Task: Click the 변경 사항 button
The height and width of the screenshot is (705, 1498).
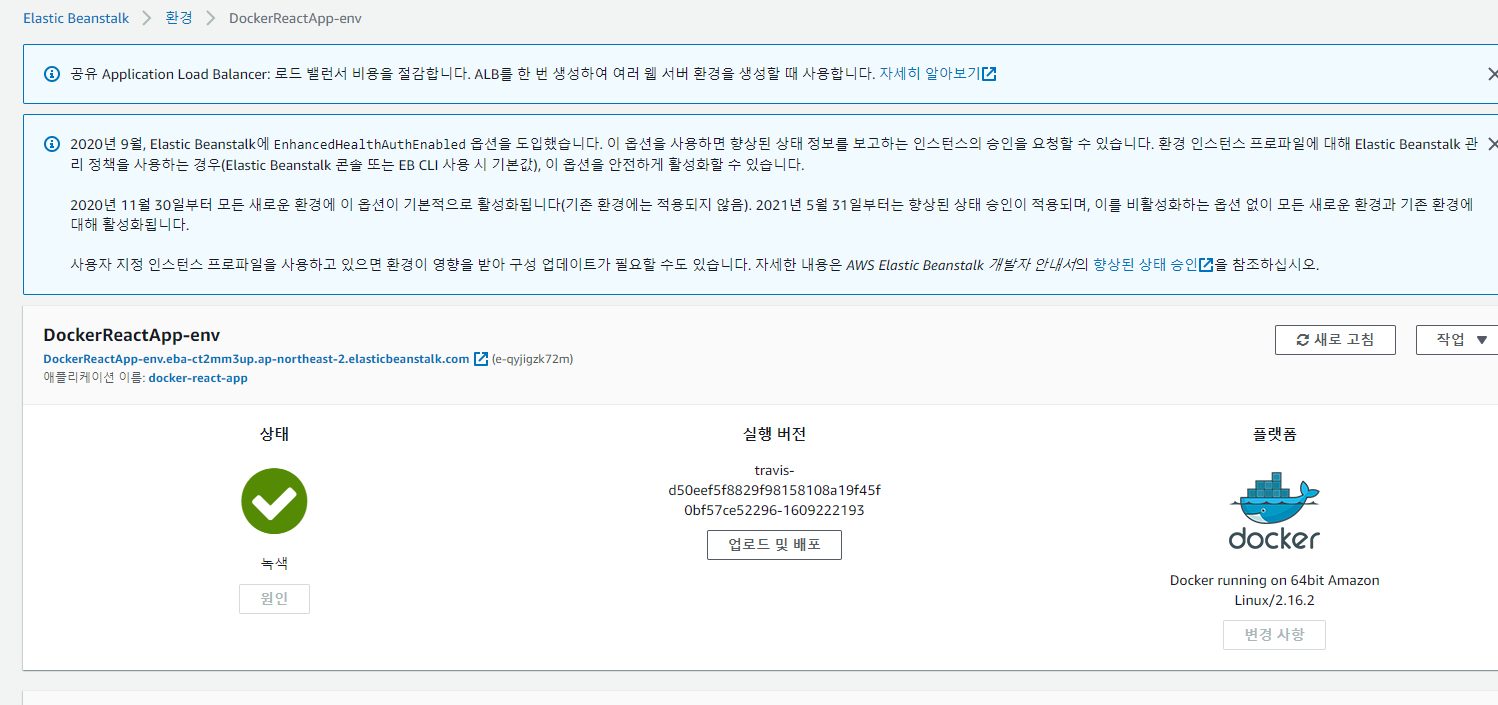Action: coord(1274,635)
